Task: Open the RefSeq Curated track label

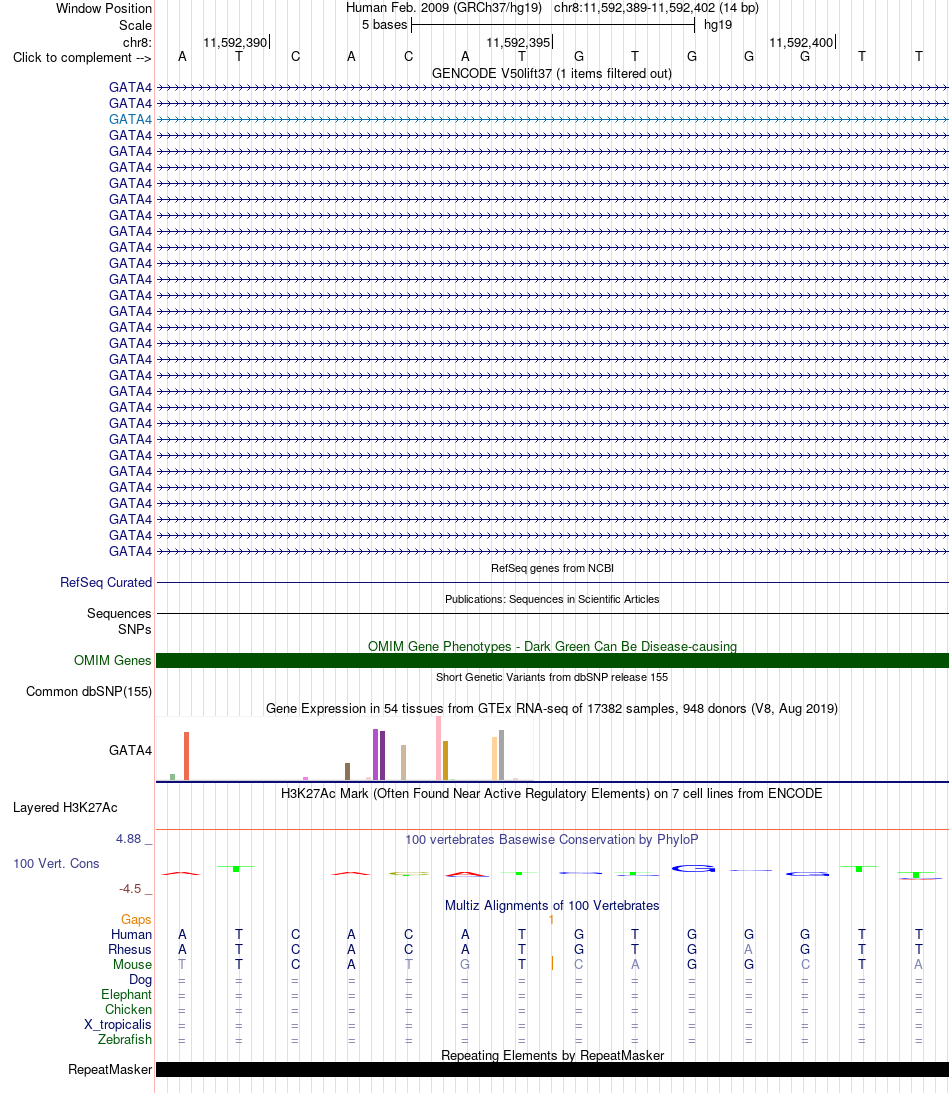Action: coord(106,582)
